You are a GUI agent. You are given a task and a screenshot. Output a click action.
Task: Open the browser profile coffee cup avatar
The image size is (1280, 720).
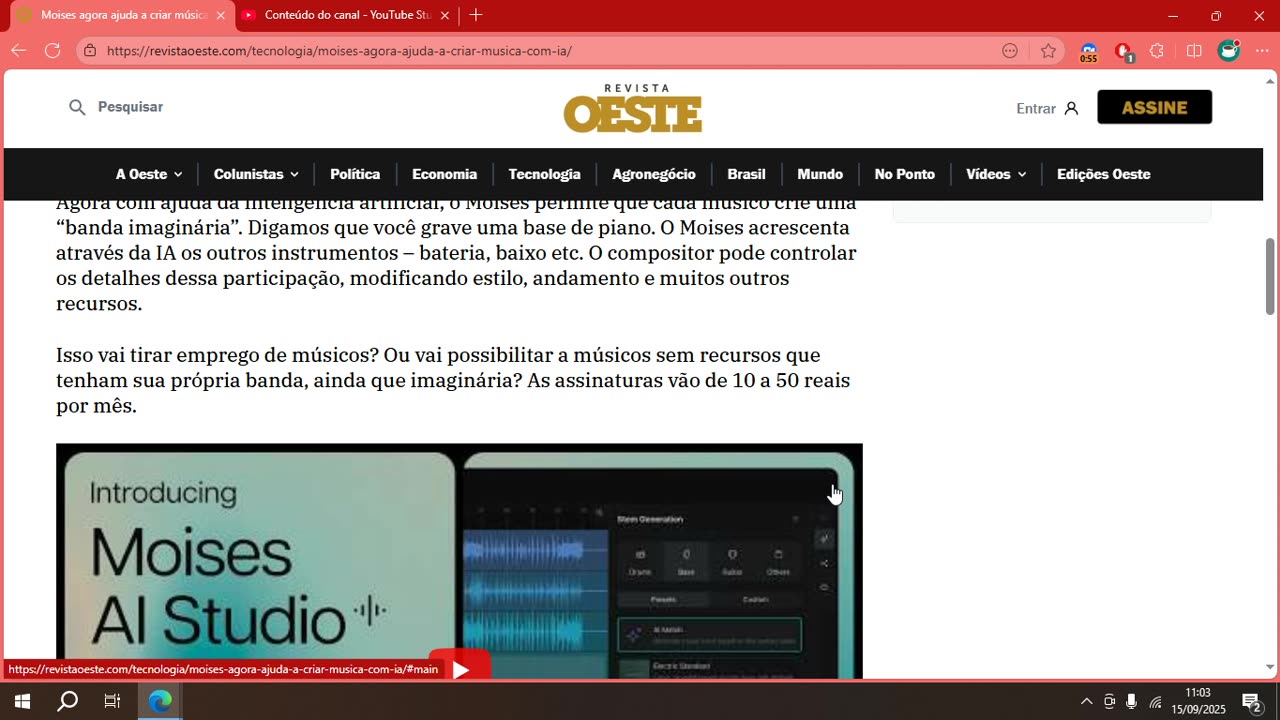tap(1229, 50)
